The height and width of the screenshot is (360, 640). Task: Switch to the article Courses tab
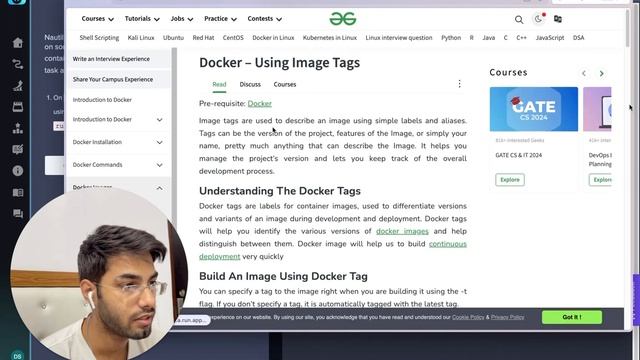coord(284,84)
